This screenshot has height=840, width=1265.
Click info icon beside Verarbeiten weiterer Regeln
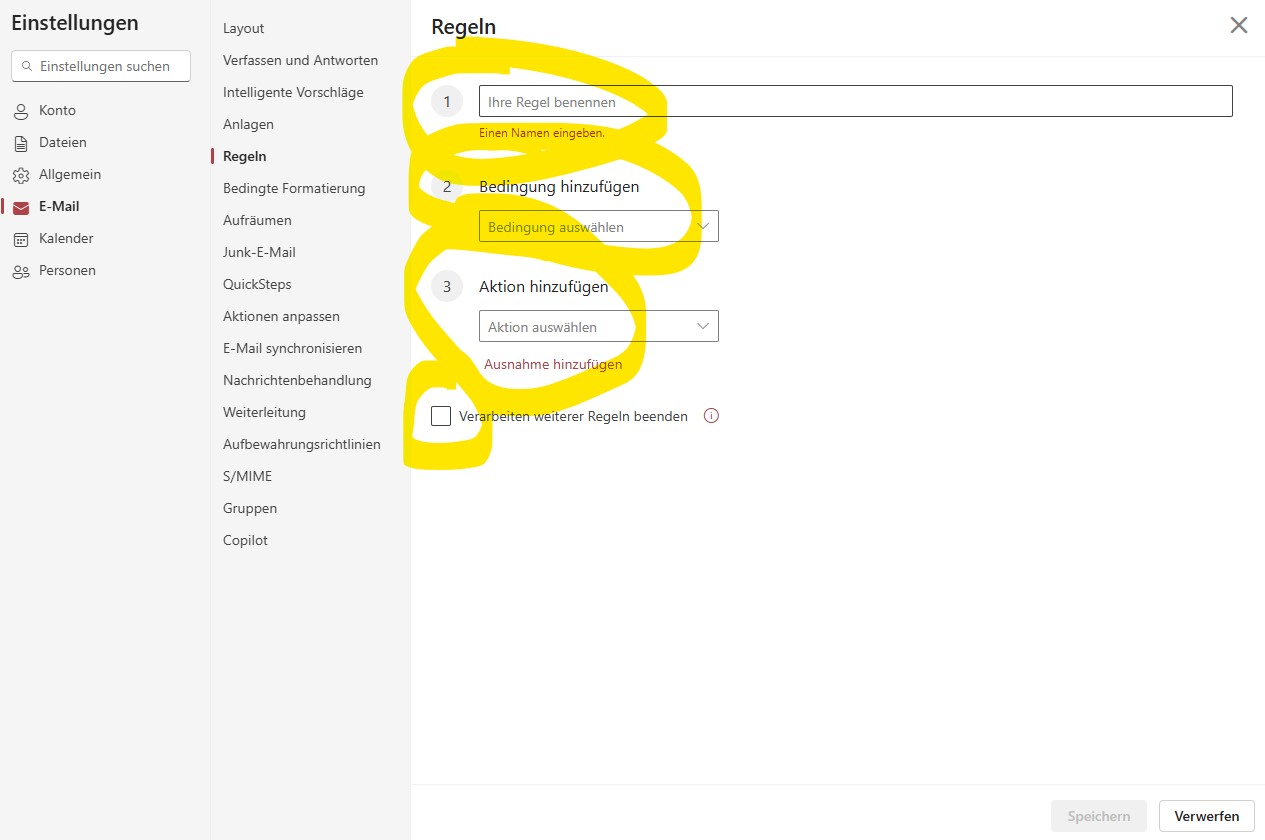pyautogui.click(x=711, y=416)
